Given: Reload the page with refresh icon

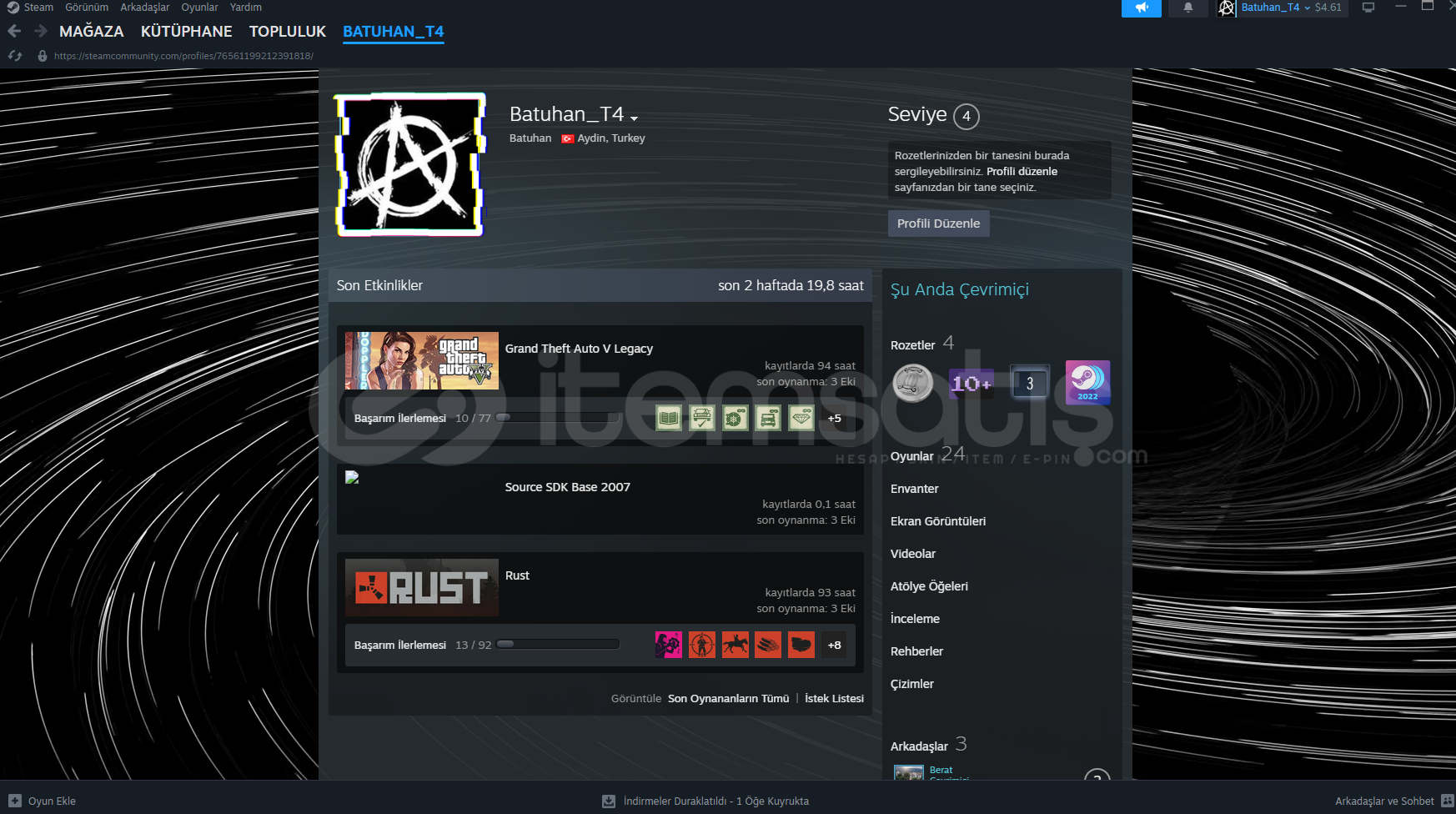Looking at the screenshot, I should (15, 56).
